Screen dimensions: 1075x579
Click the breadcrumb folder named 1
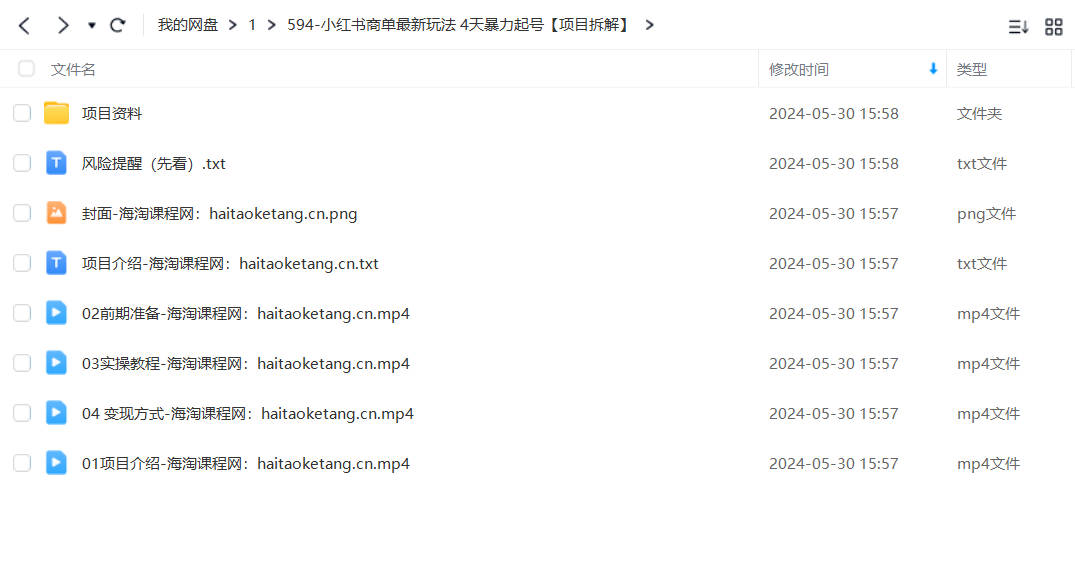252,25
